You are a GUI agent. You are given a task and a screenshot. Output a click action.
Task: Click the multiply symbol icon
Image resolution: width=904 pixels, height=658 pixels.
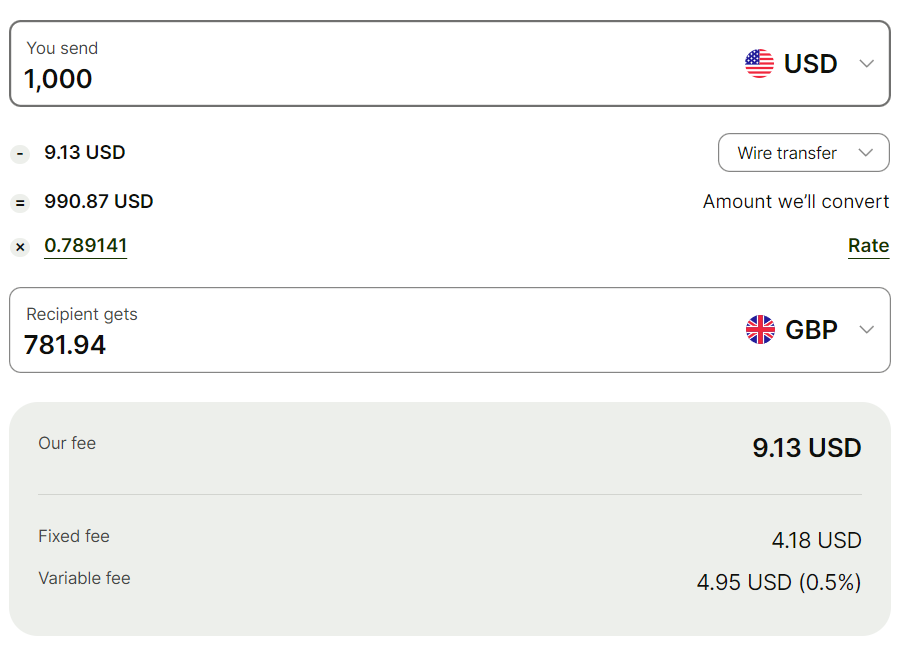coord(20,247)
